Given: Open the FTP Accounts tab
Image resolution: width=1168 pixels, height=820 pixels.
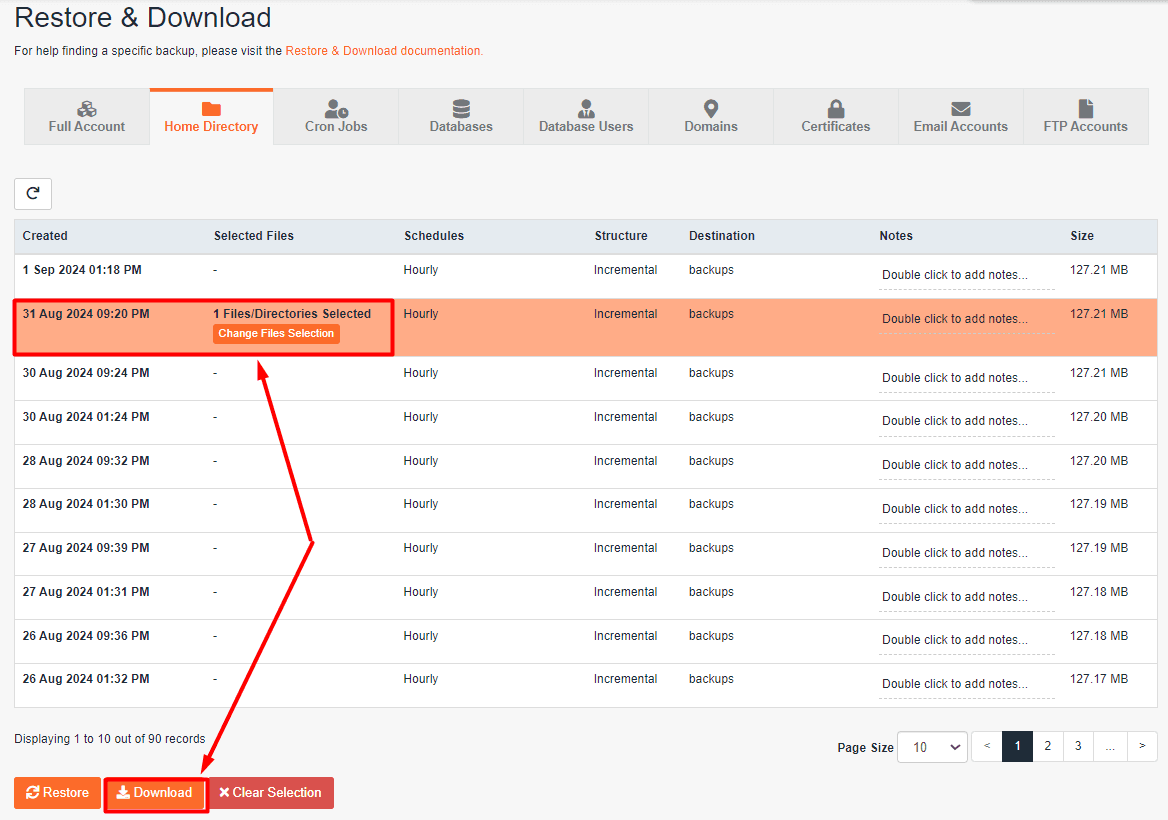Looking at the screenshot, I should pos(1085,116).
